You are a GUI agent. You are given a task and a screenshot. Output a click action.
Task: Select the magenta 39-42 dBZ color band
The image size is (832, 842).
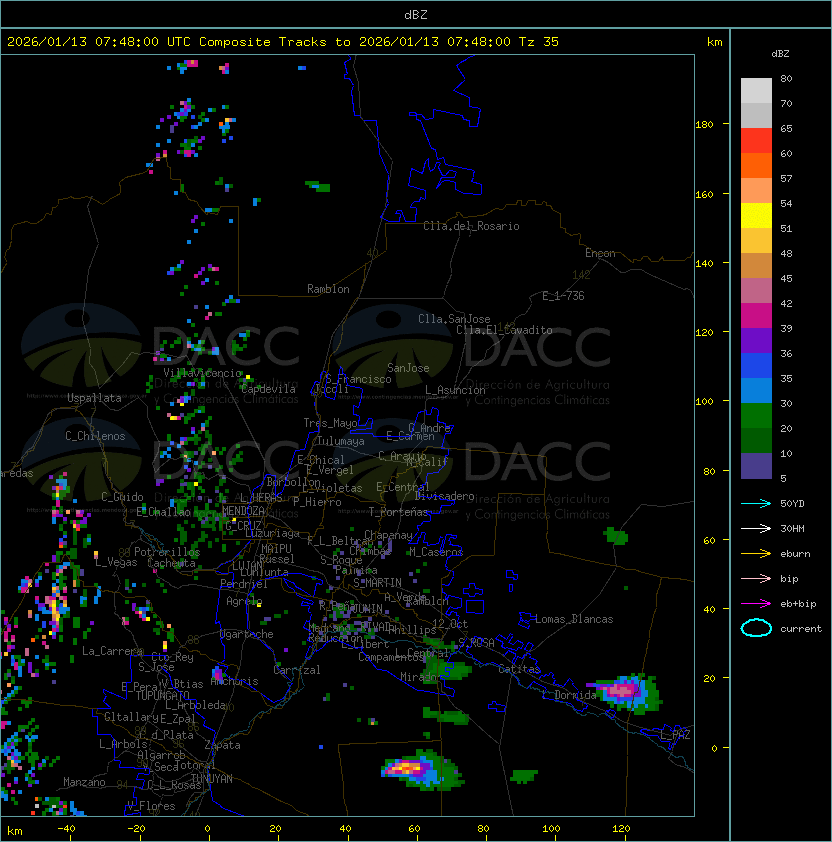(x=756, y=316)
